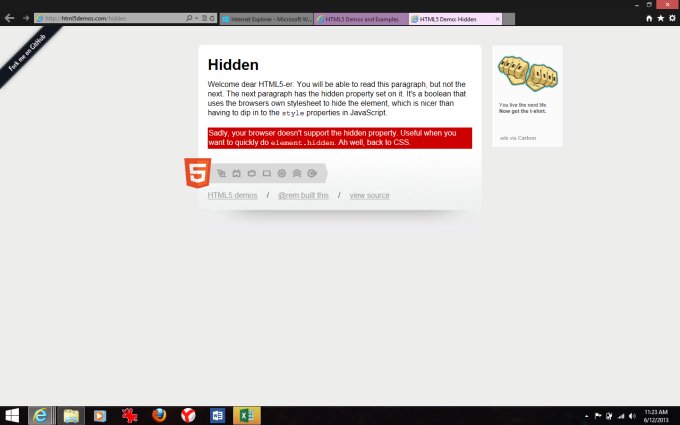Image resolution: width=680 pixels, height=425 pixels.
Task: Open Microsoft Word from the taskbar
Action: (218, 415)
